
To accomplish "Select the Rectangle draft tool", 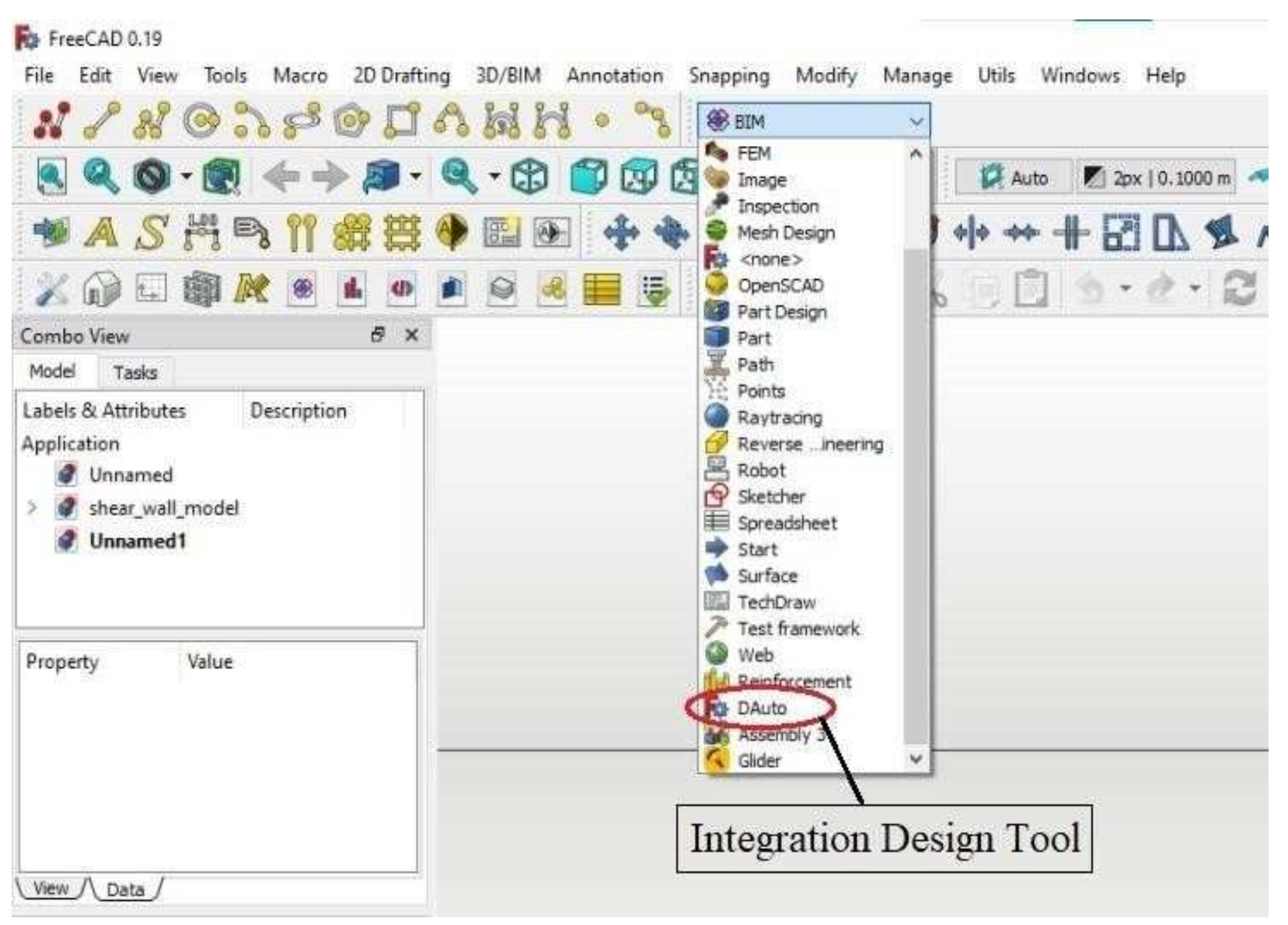I will [402, 120].
